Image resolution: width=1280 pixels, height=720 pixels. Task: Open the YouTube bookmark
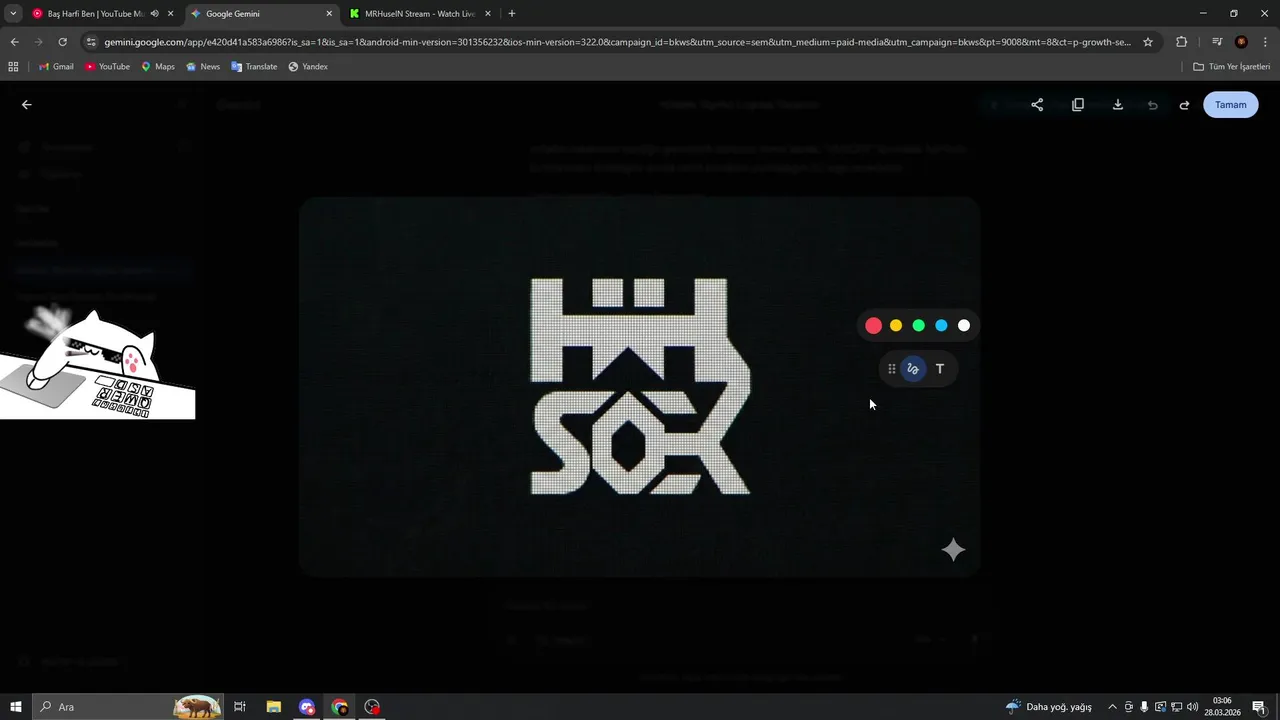pyautogui.click(x=107, y=67)
